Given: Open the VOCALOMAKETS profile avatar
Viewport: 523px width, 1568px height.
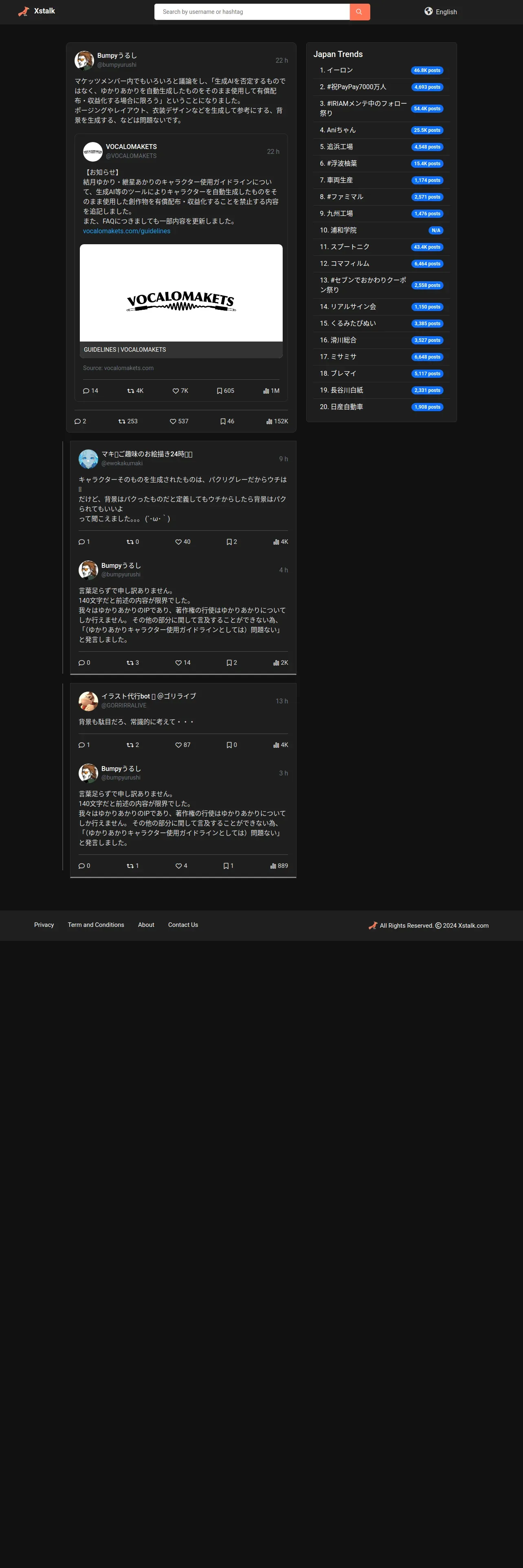Looking at the screenshot, I should tap(92, 151).
